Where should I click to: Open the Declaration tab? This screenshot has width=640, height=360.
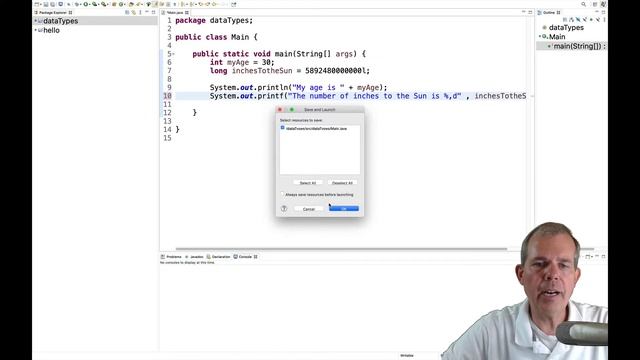click(x=218, y=257)
